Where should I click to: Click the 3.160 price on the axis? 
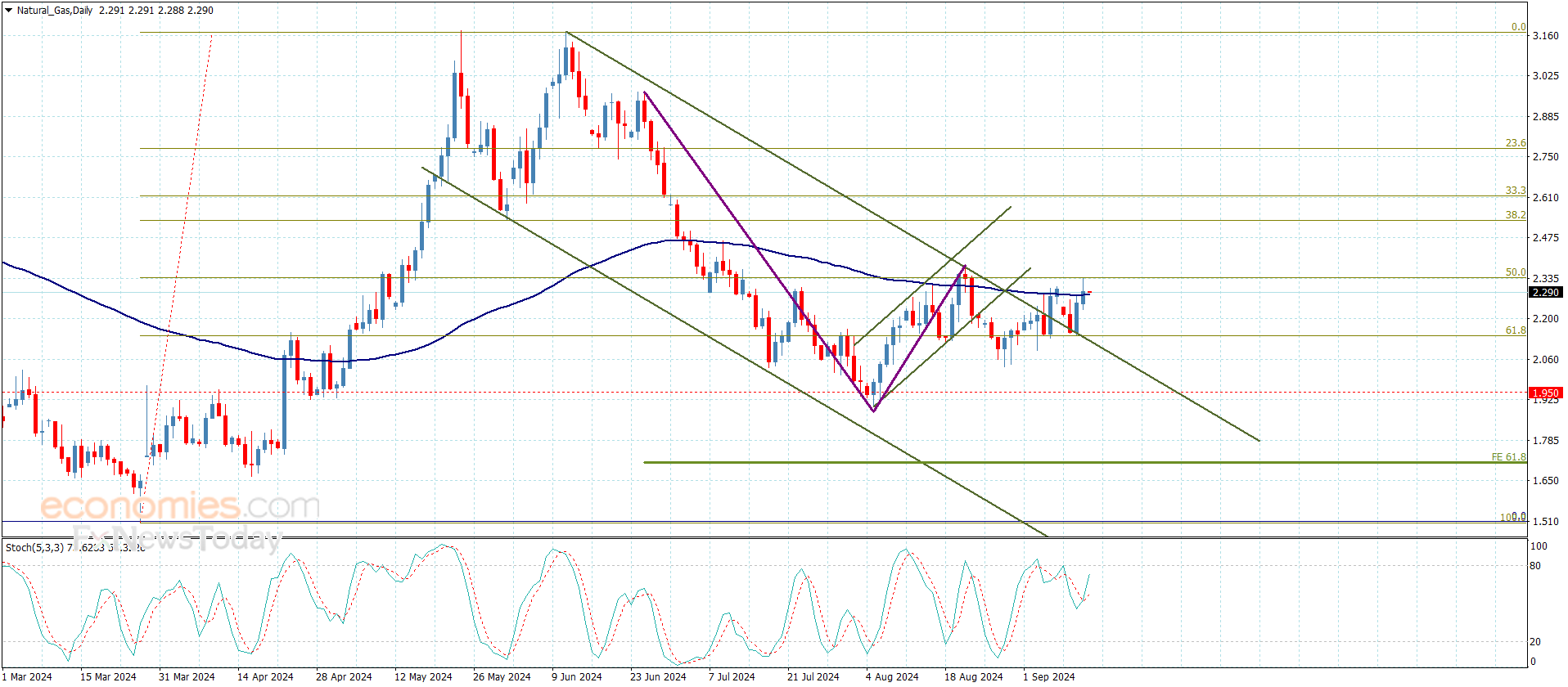pos(1546,36)
